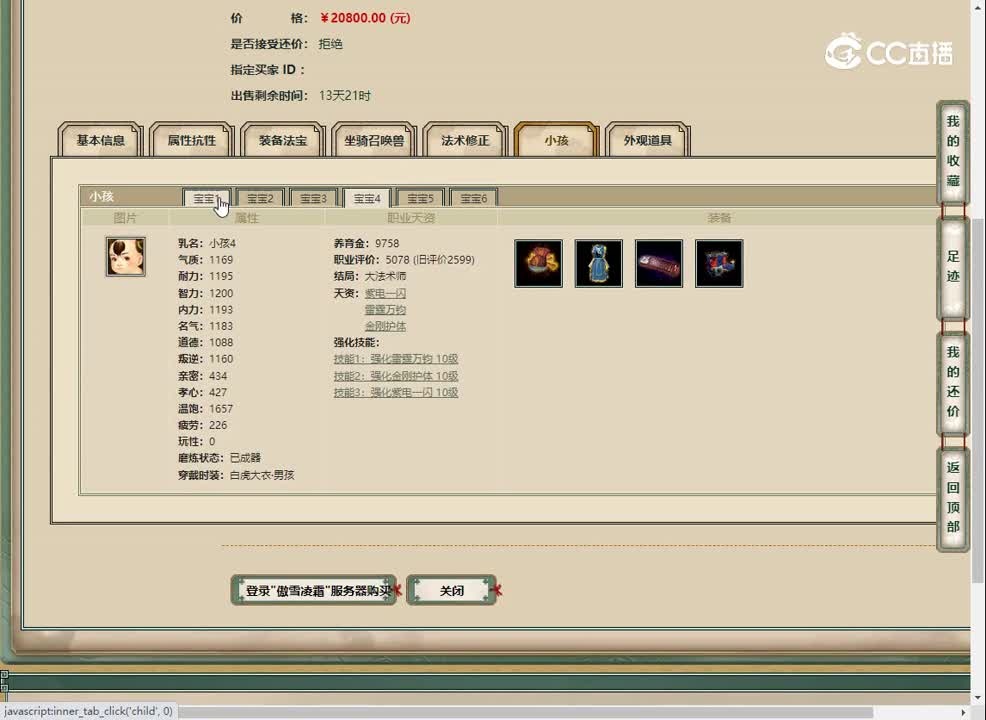986x720 pixels.
Task: Switch to the 宝宝6 sub-tab
Action: (x=474, y=198)
